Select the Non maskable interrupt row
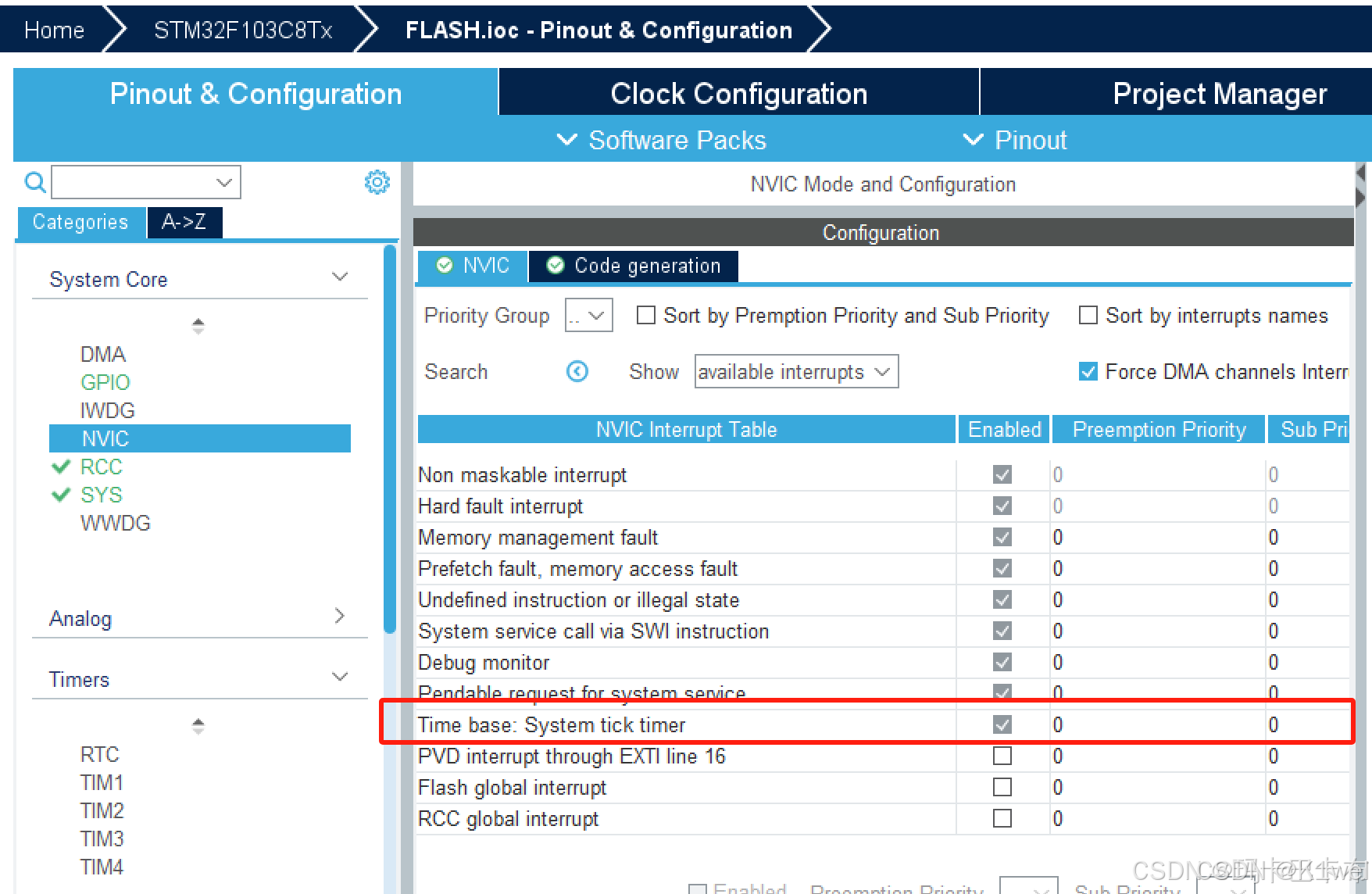This screenshot has width=1372, height=894. click(x=883, y=475)
